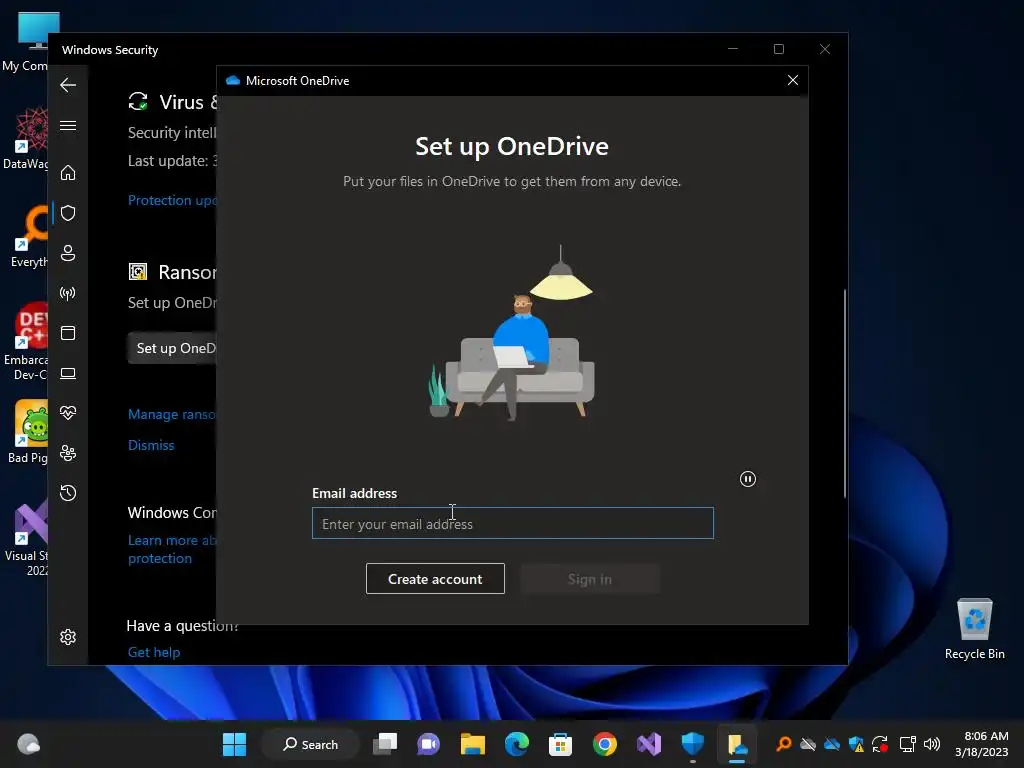This screenshot has height=768, width=1024.
Task: Click the Get help link
Action: click(x=154, y=652)
